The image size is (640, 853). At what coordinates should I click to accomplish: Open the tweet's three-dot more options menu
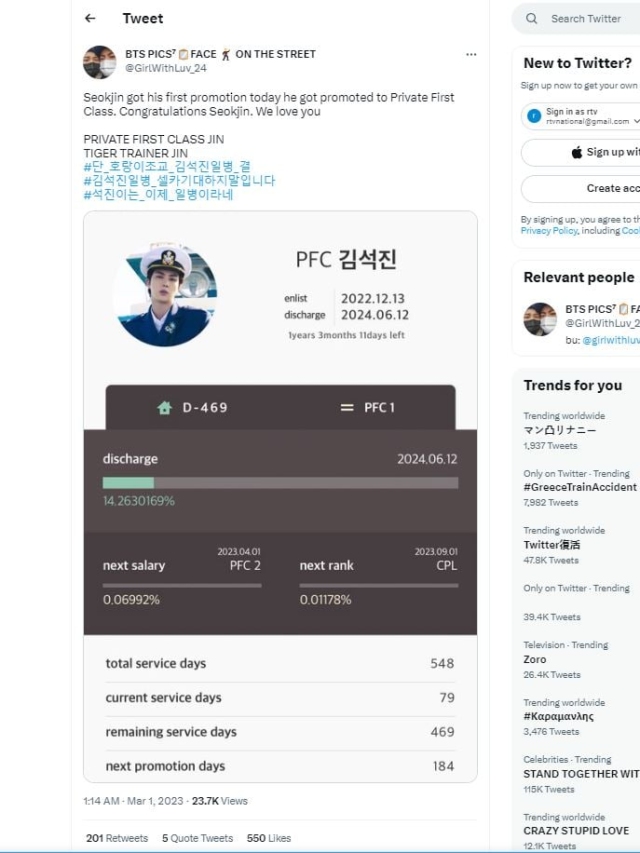pyautogui.click(x=471, y=54)
